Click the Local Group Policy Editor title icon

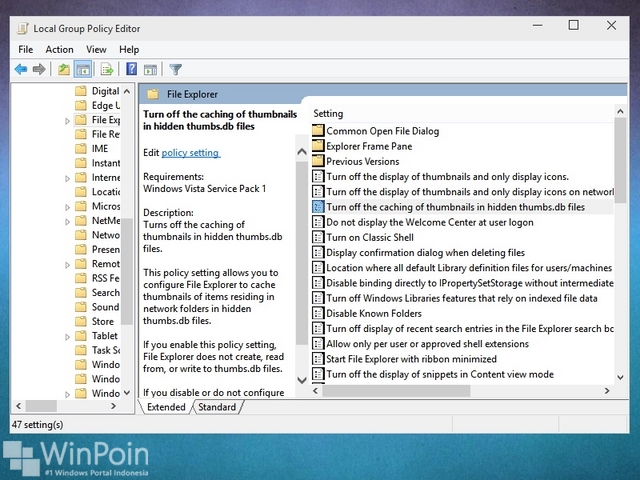tap(23, 29)
